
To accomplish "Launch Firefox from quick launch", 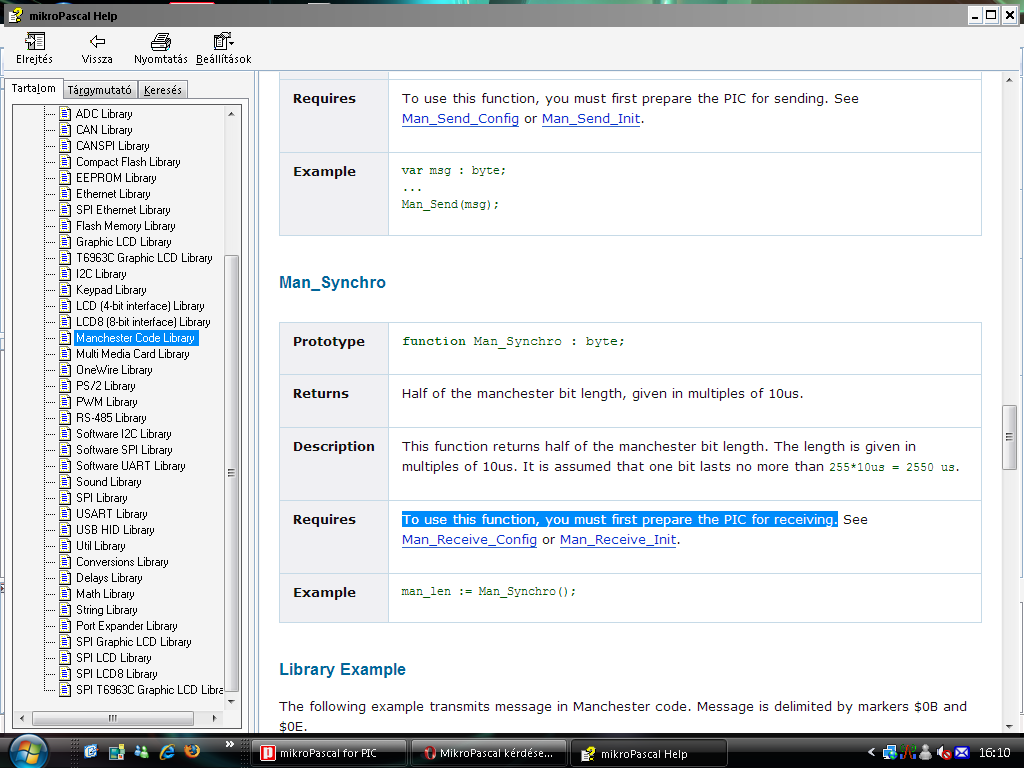I will [192, 752].
